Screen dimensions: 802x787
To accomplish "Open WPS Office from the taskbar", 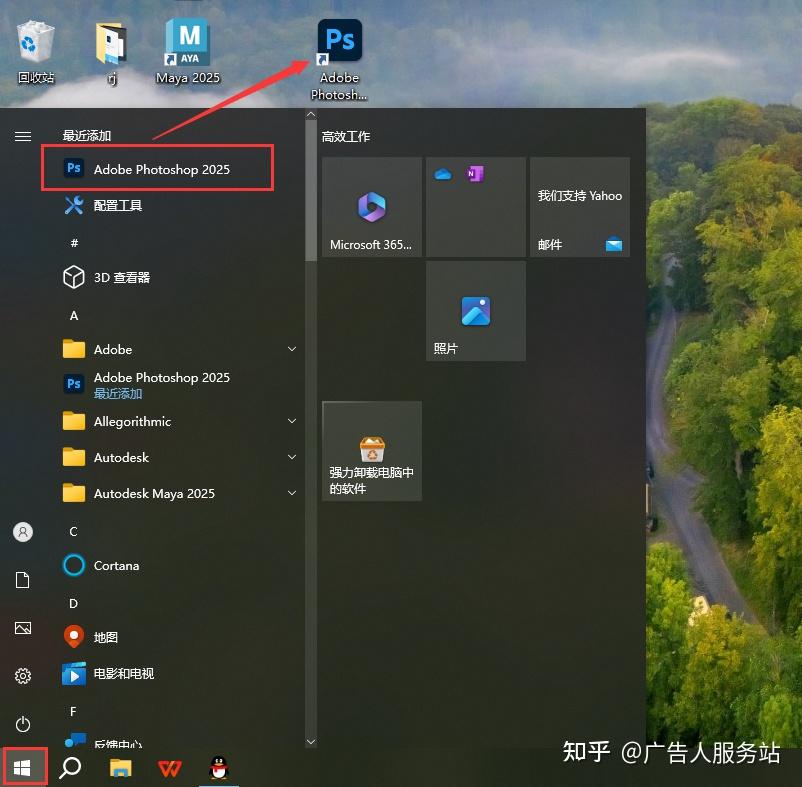I will coord(170,767).
